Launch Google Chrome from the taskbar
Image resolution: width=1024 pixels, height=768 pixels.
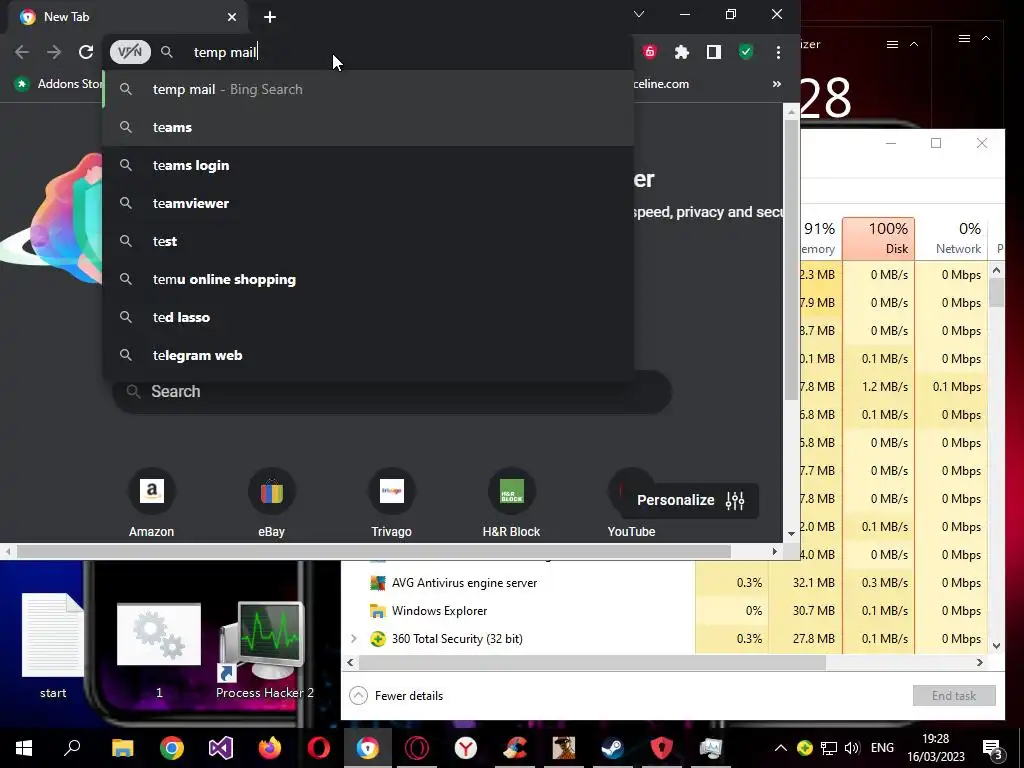coord(172,748)
